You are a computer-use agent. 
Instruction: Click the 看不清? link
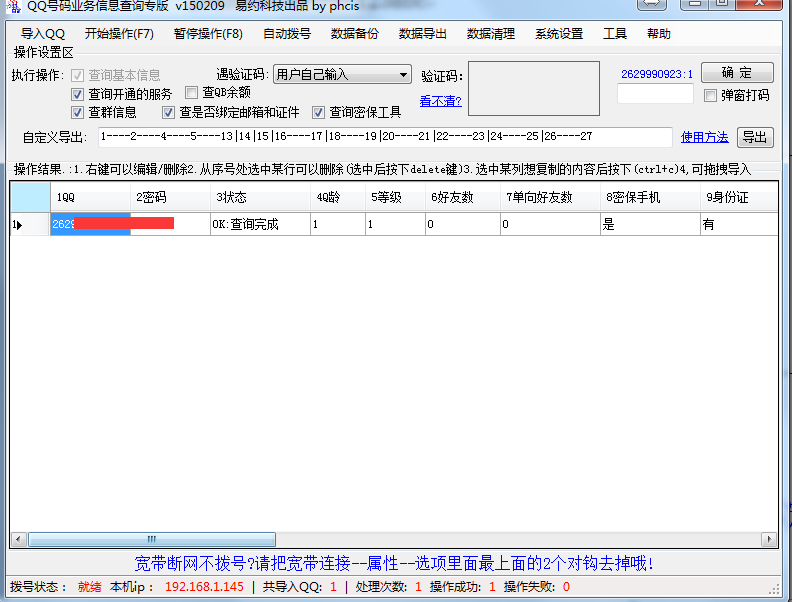point(440,101)
